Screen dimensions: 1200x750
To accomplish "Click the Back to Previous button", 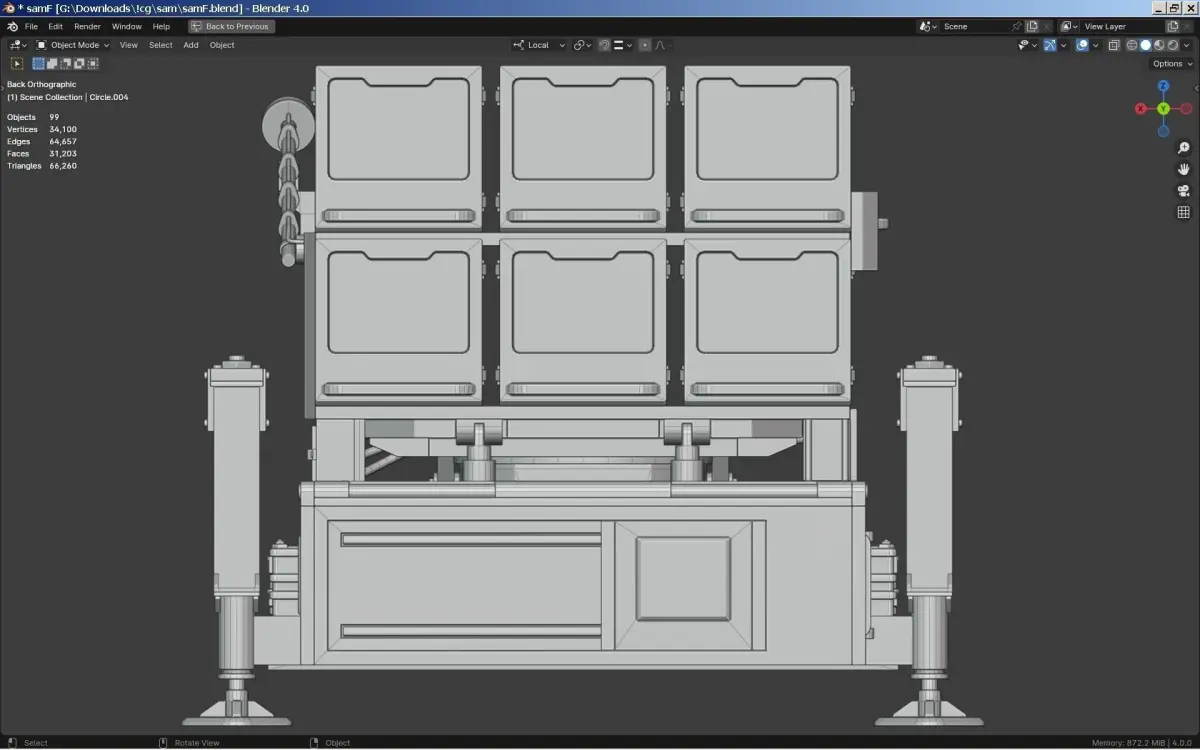I will (x=231, y=26).
